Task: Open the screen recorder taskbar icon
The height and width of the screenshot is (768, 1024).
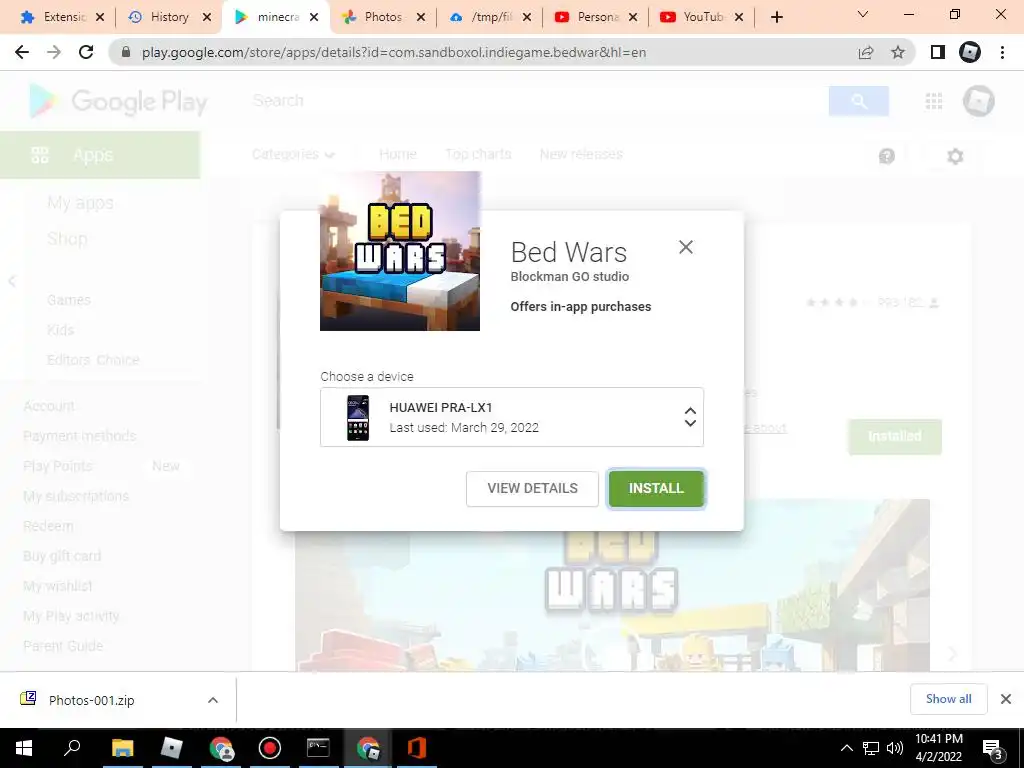Action: tap(270, 748)
